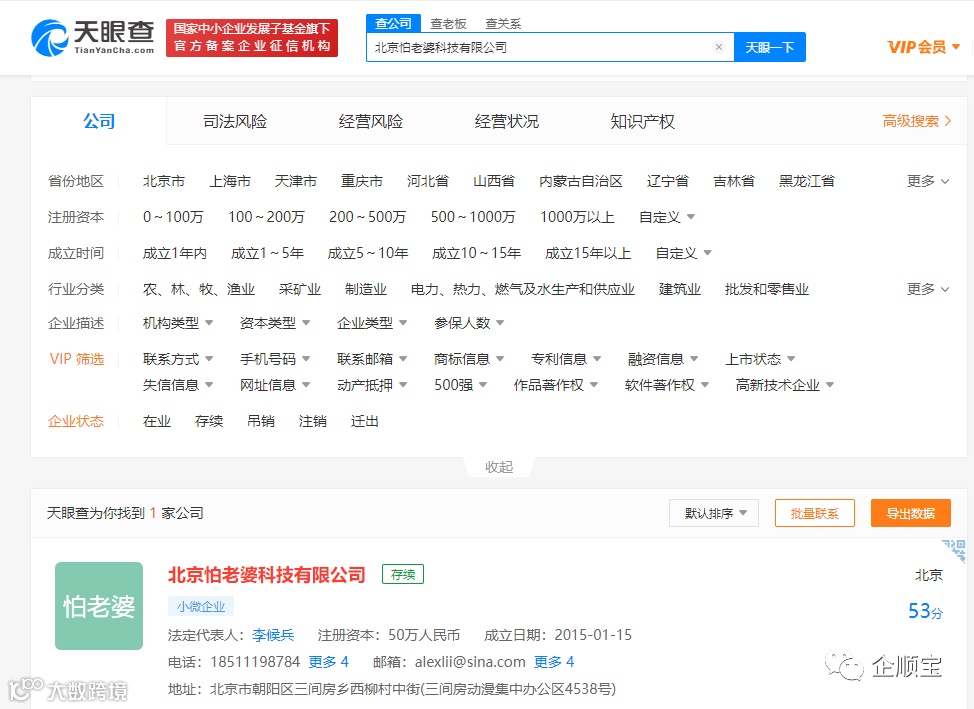Image resolution: width=974 pixels, height=709 pixels.
Task: Open the 企业类型 dropdown
Action: click(x=371, y=323)
